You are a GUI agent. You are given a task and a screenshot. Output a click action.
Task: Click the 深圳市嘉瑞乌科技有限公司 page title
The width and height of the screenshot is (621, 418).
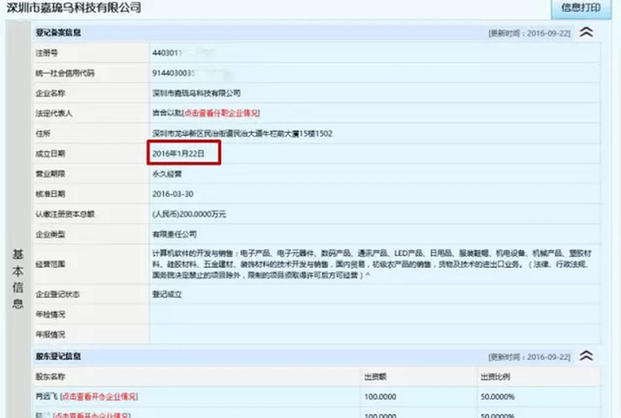coord(74,8)
